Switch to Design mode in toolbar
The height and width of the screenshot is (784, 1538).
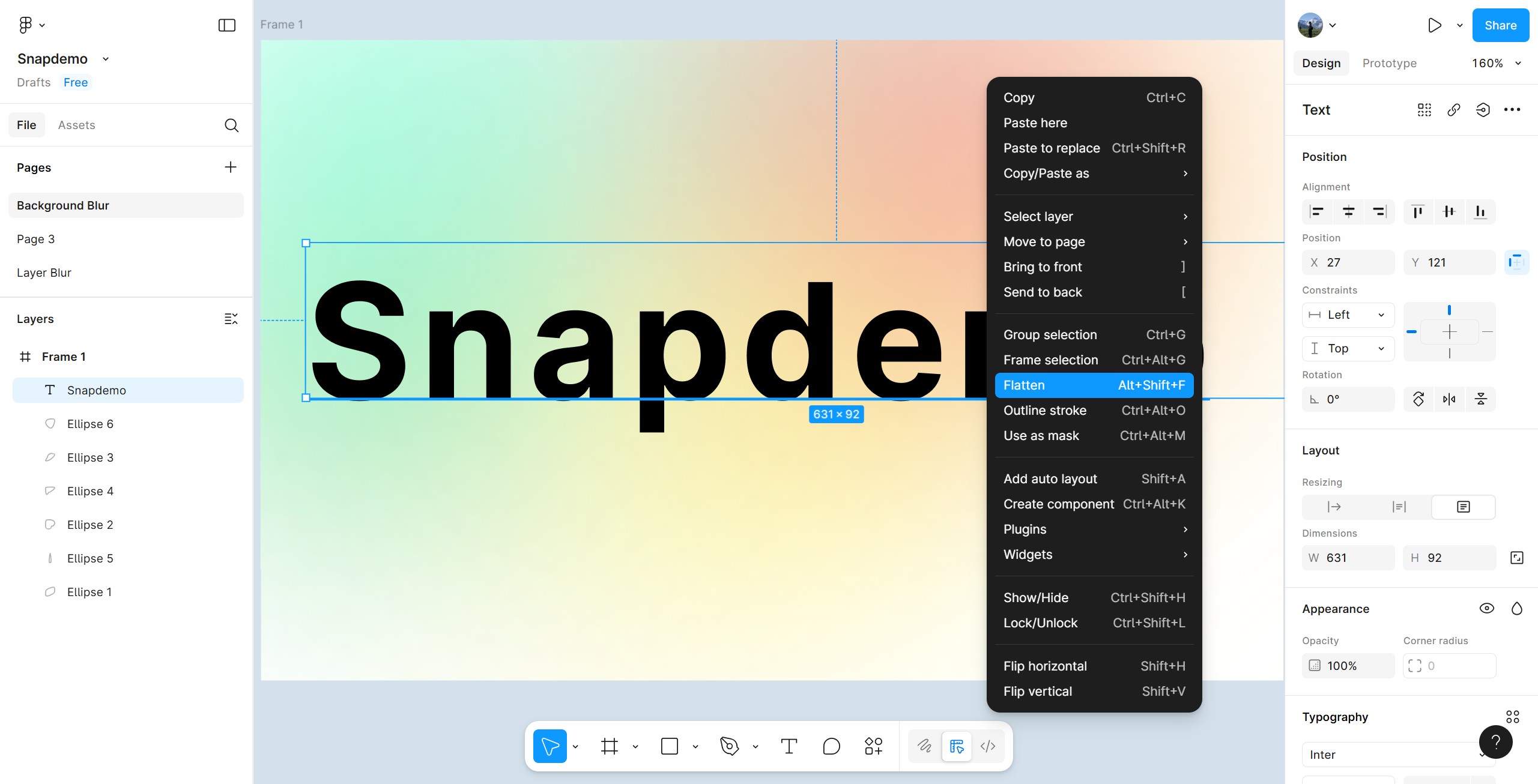pos(957,746)
